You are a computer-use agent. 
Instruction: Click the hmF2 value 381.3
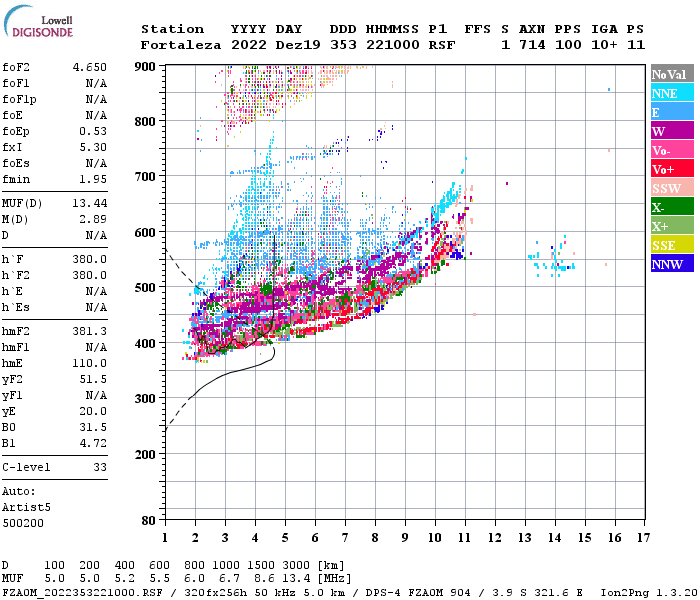click(90, 331)
